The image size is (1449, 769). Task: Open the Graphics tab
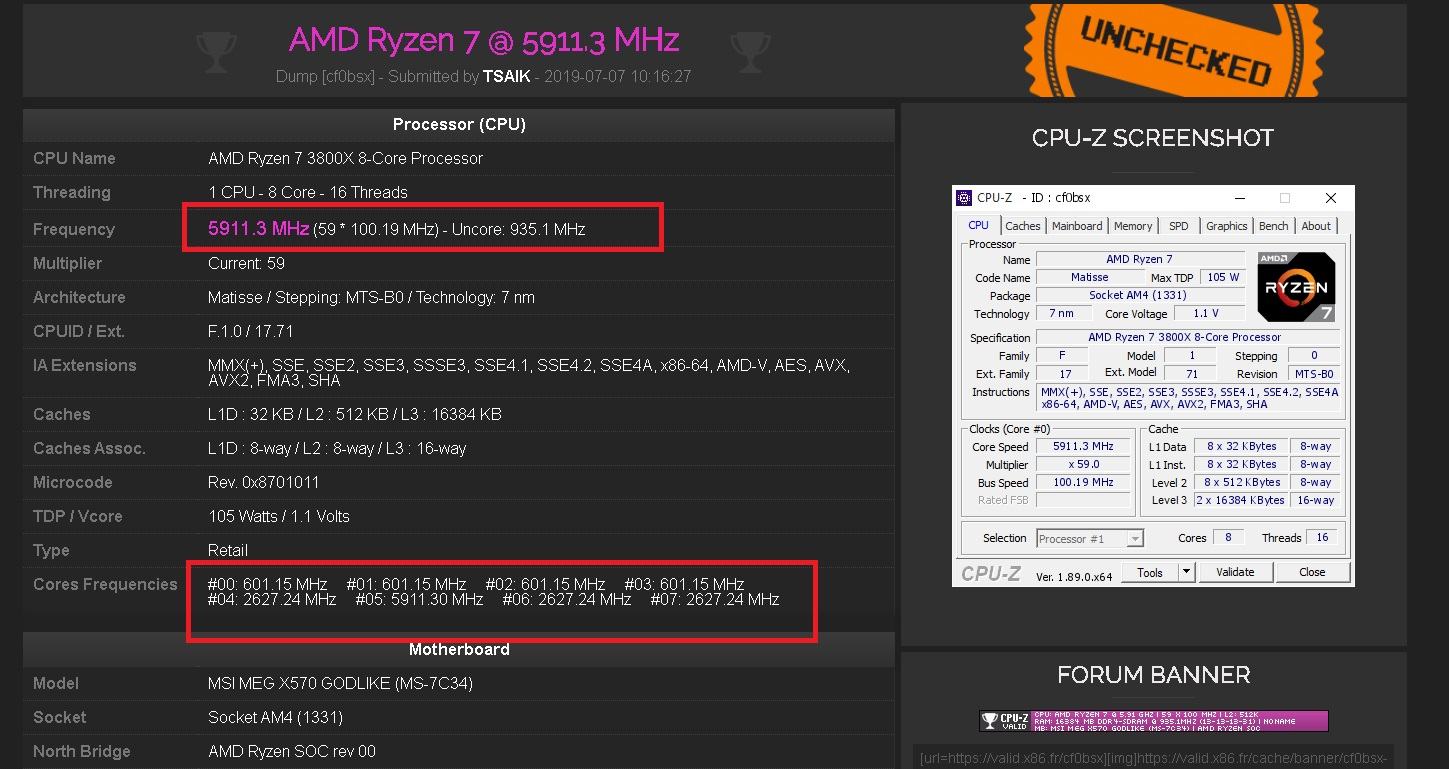point(1226,226)
